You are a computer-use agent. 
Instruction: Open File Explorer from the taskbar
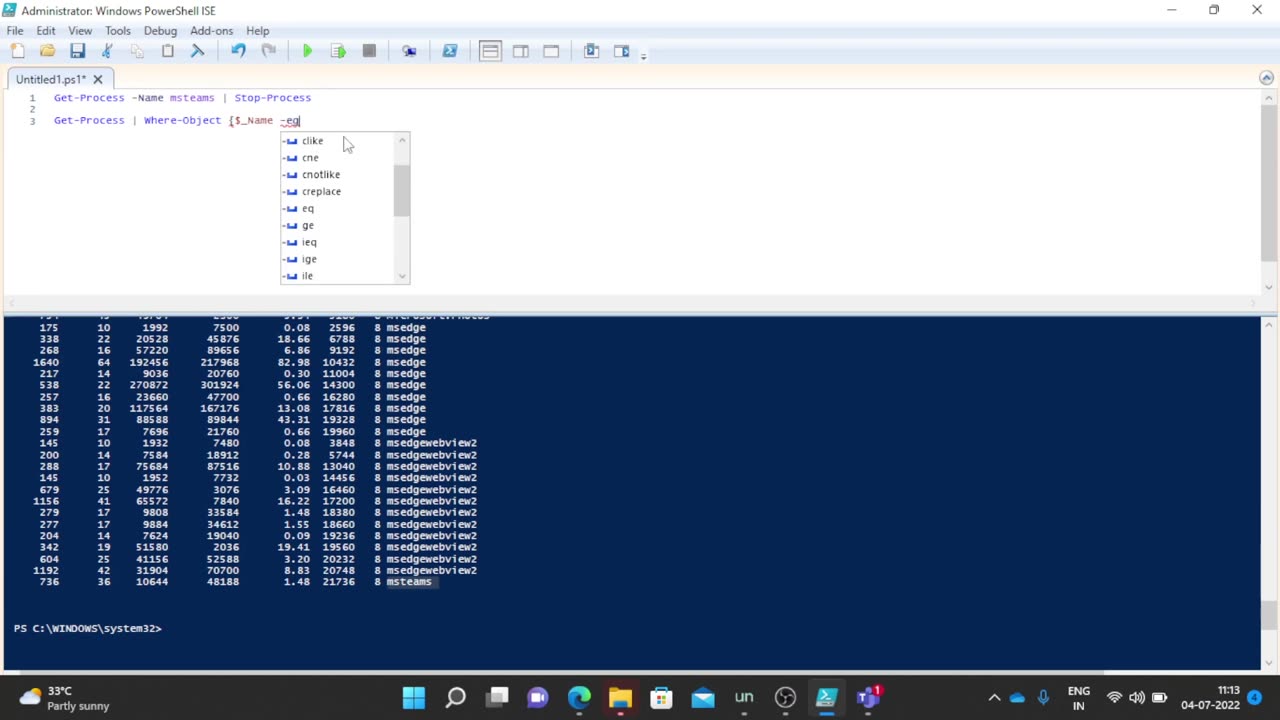(620, 697)
